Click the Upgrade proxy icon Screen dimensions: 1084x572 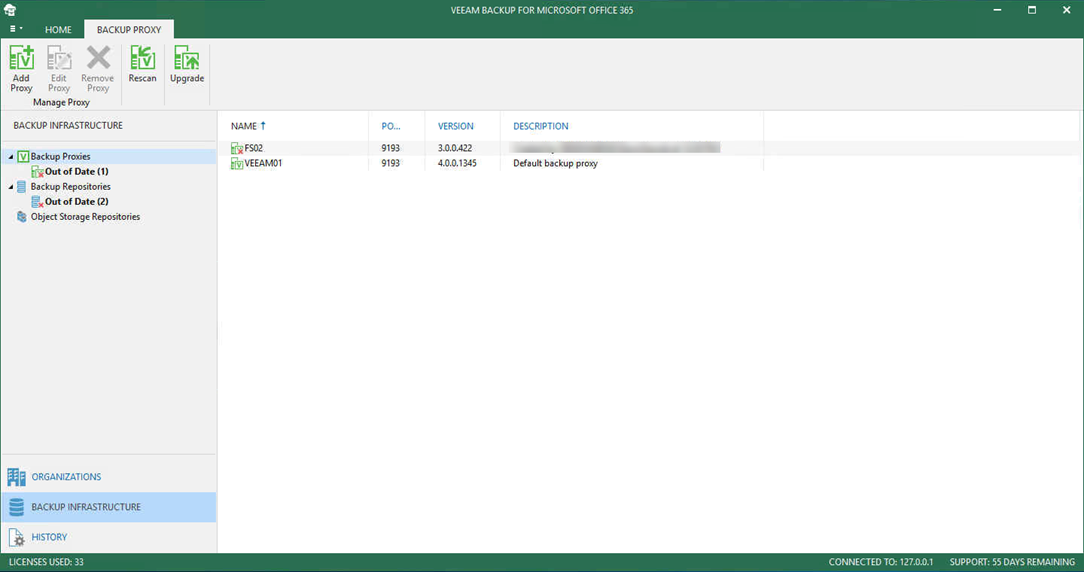pos(187,58)
